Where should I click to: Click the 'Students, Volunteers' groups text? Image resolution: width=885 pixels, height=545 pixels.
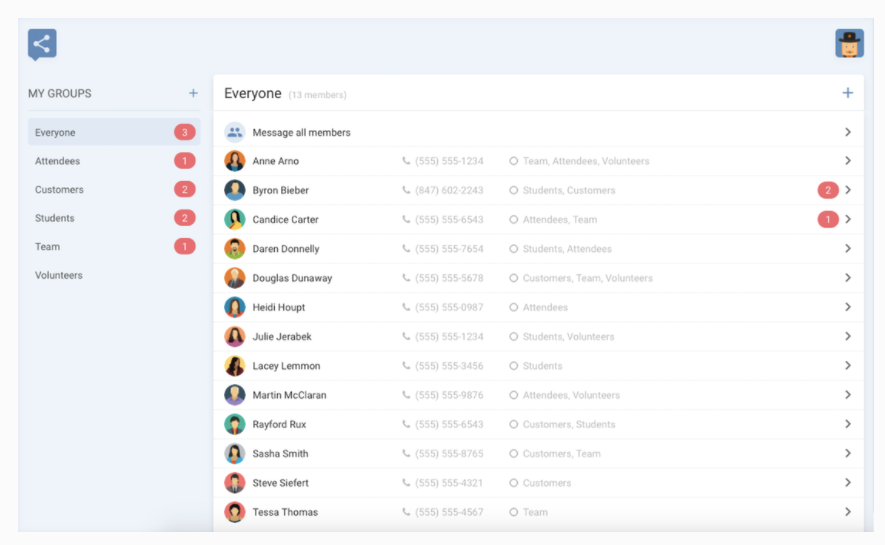tap(568, 337)
